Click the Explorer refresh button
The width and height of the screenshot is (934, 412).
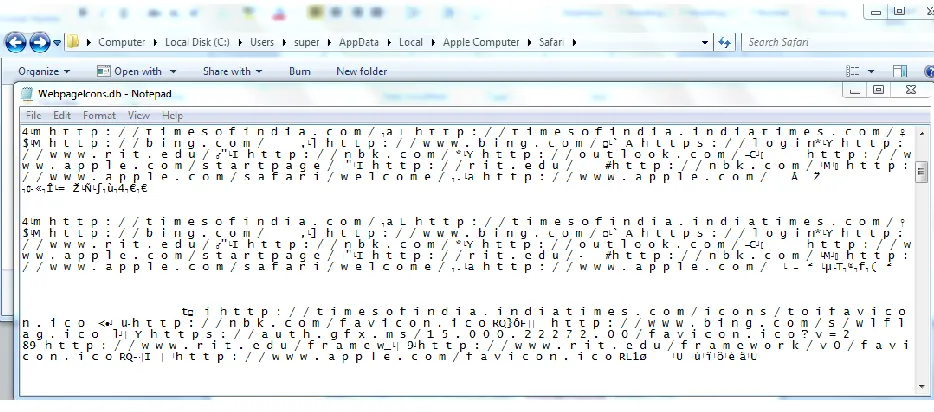point(724,42)
